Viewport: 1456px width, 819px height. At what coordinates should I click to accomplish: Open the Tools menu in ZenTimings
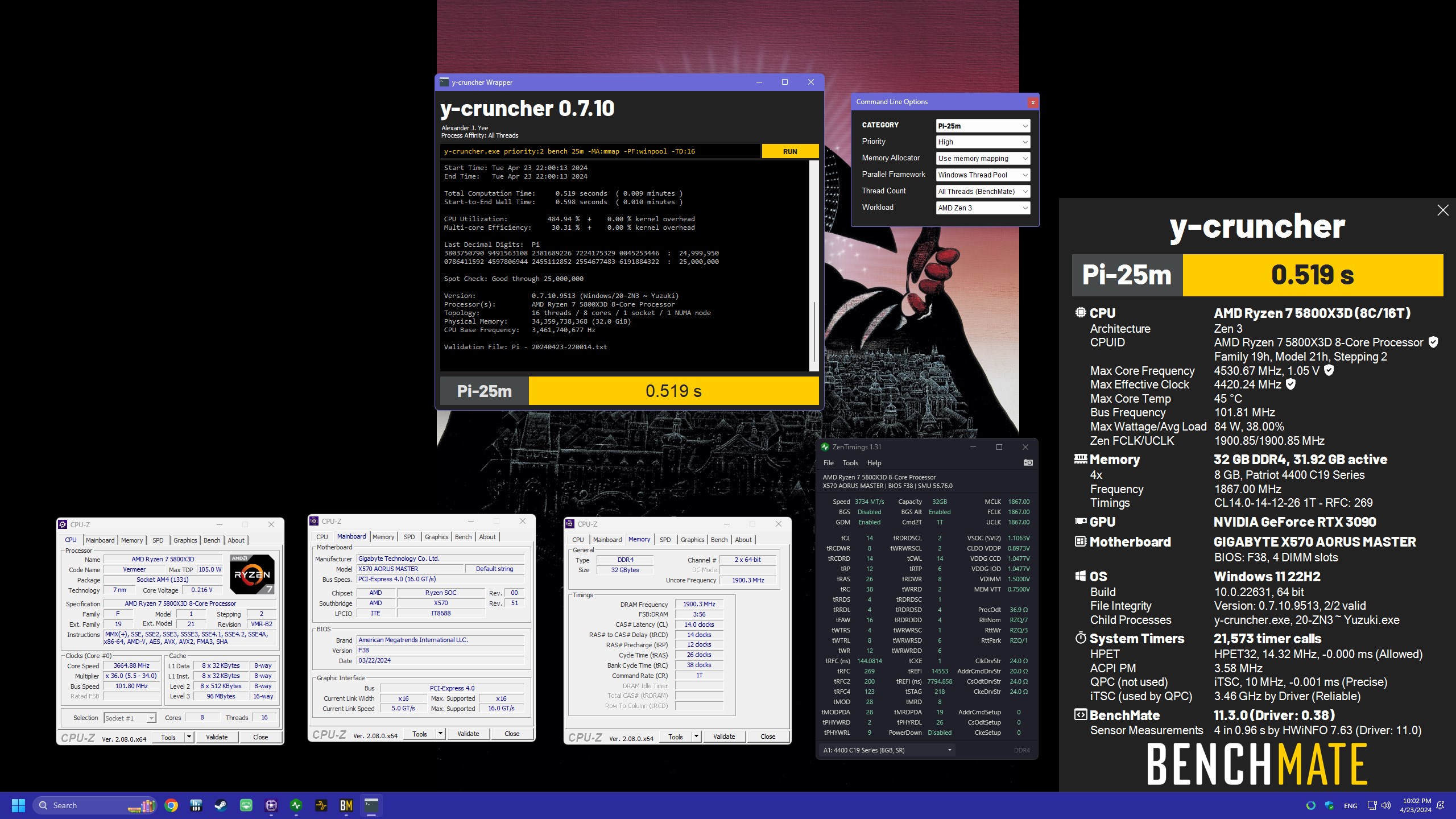coord(850,463)
